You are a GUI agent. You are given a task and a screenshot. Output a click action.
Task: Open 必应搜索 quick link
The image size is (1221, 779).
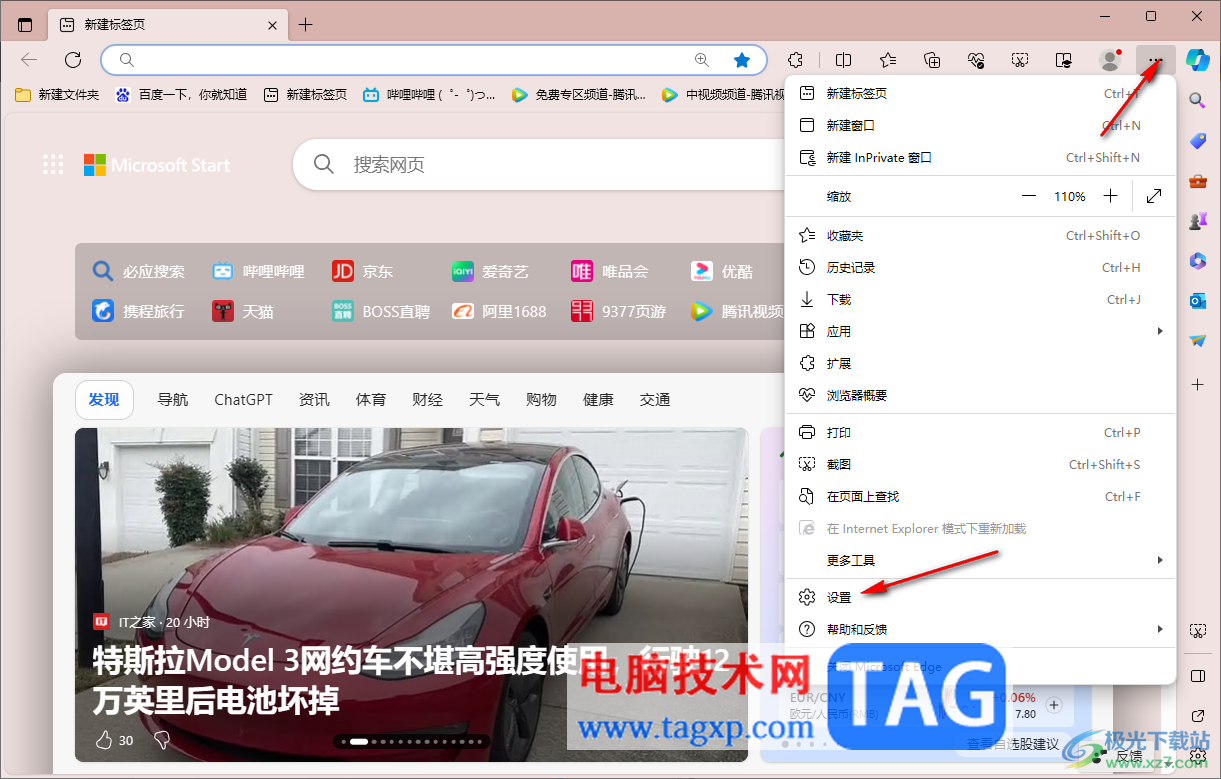139,271
